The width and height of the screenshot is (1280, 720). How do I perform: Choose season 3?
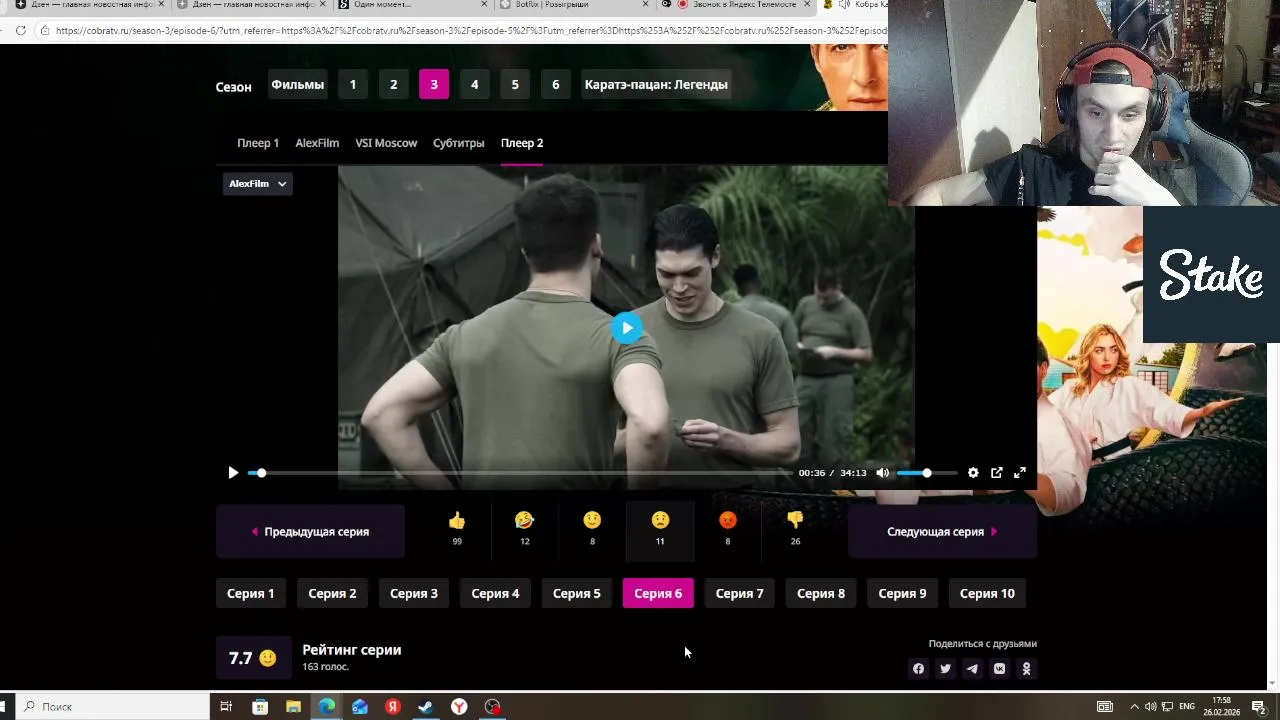[434, 85]
